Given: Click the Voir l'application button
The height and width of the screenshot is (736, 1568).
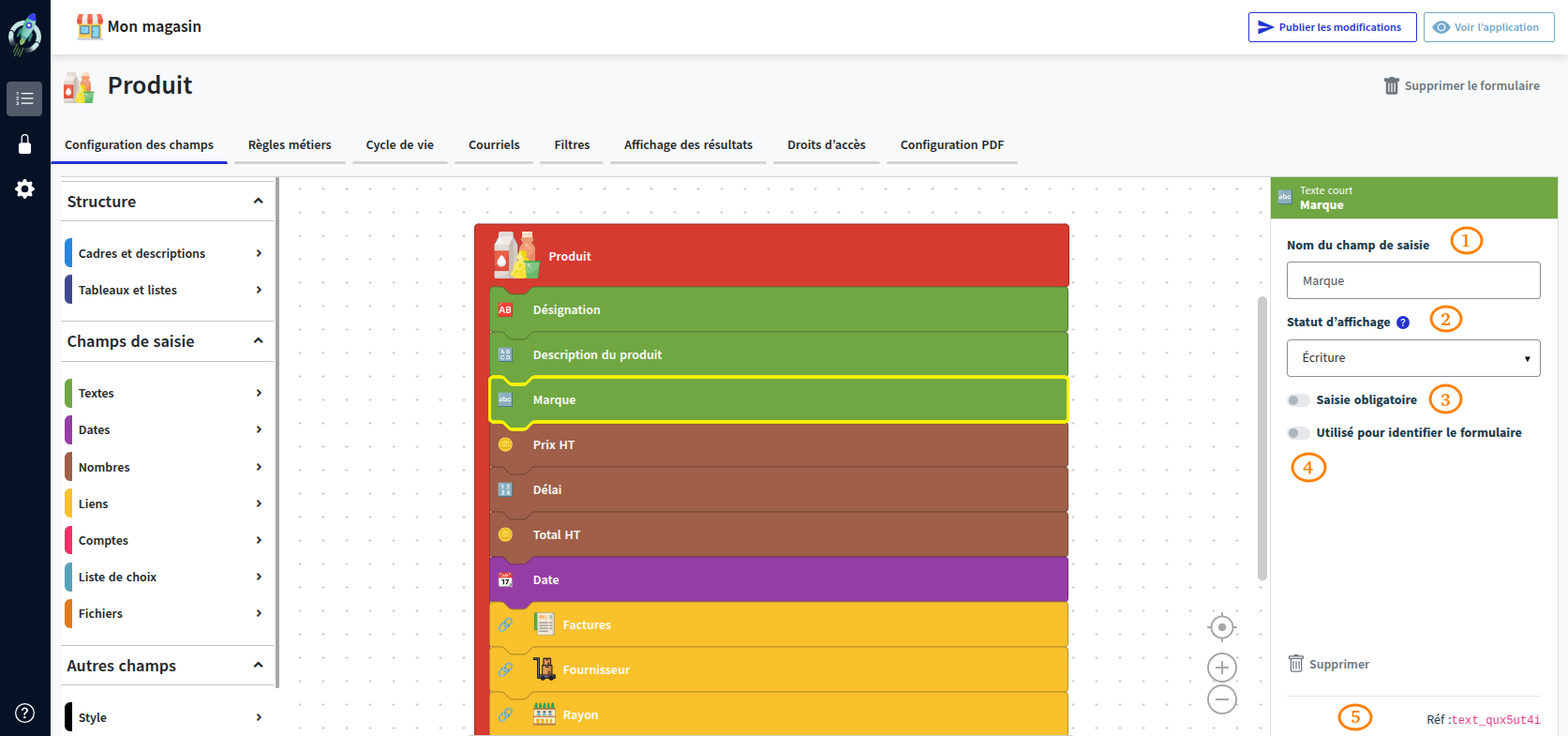Looking at the screenshot, I should coord(1487,27).
